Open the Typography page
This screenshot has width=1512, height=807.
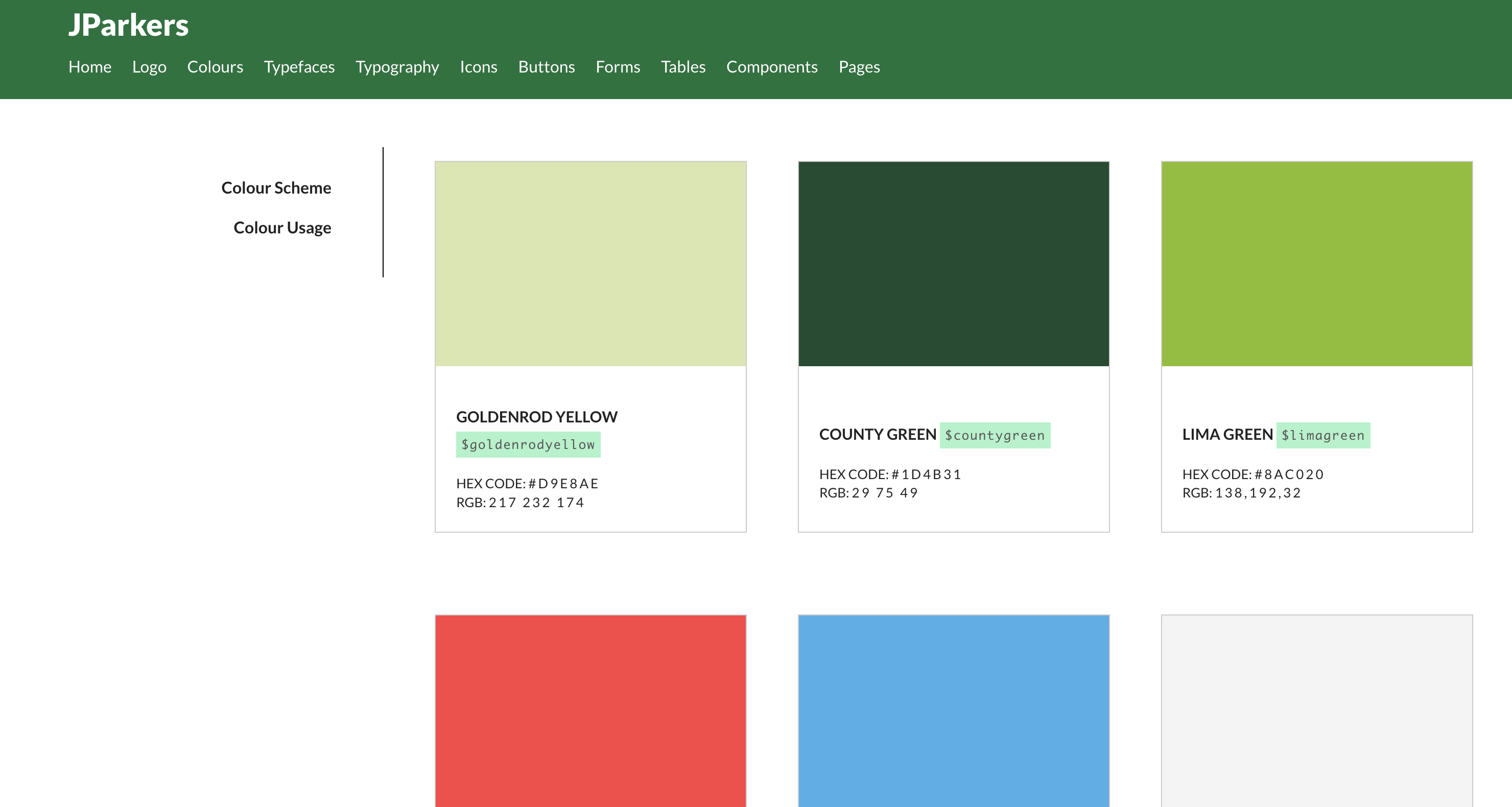397,67
